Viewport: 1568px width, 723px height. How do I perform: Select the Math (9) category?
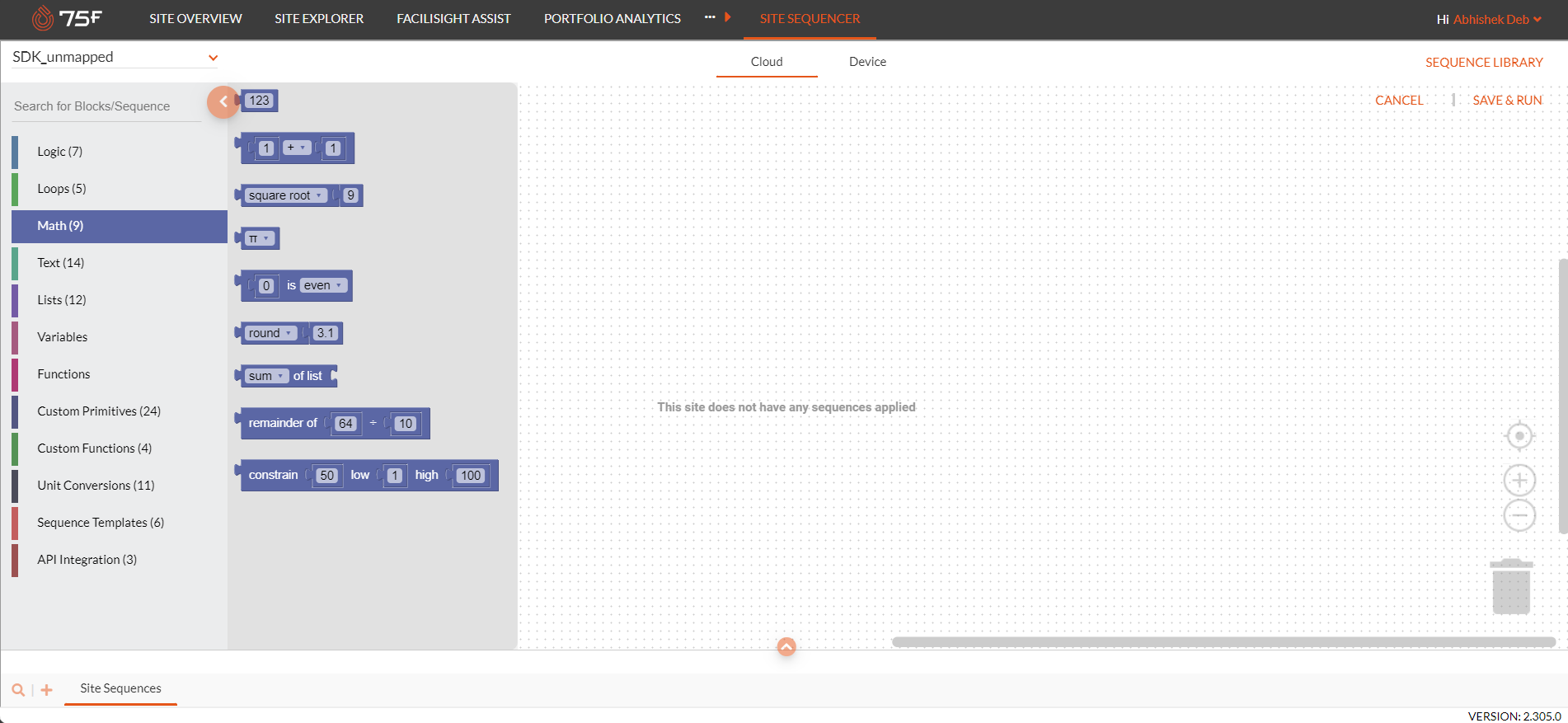[x=120, y=226]
